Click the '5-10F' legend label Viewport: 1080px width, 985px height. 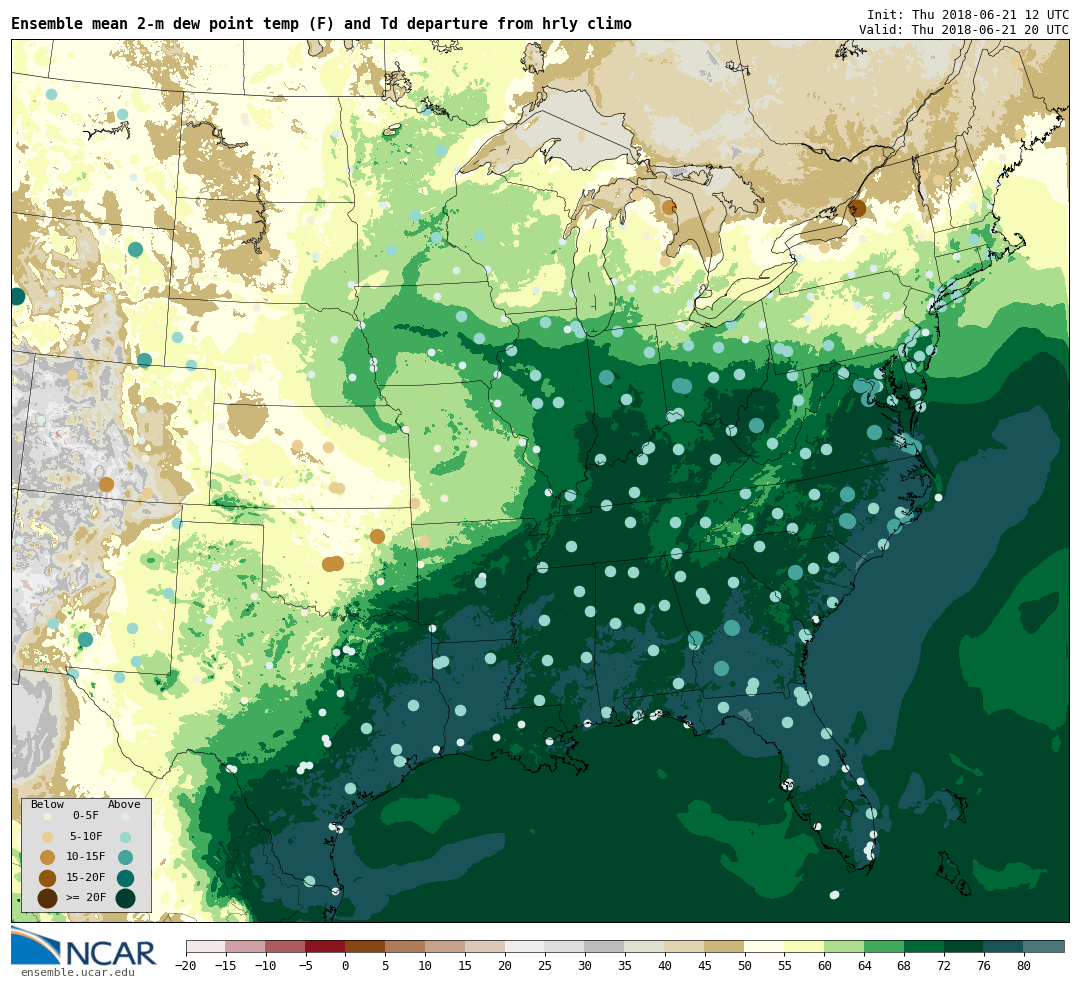pyautogui.click(x=86, y=836)
